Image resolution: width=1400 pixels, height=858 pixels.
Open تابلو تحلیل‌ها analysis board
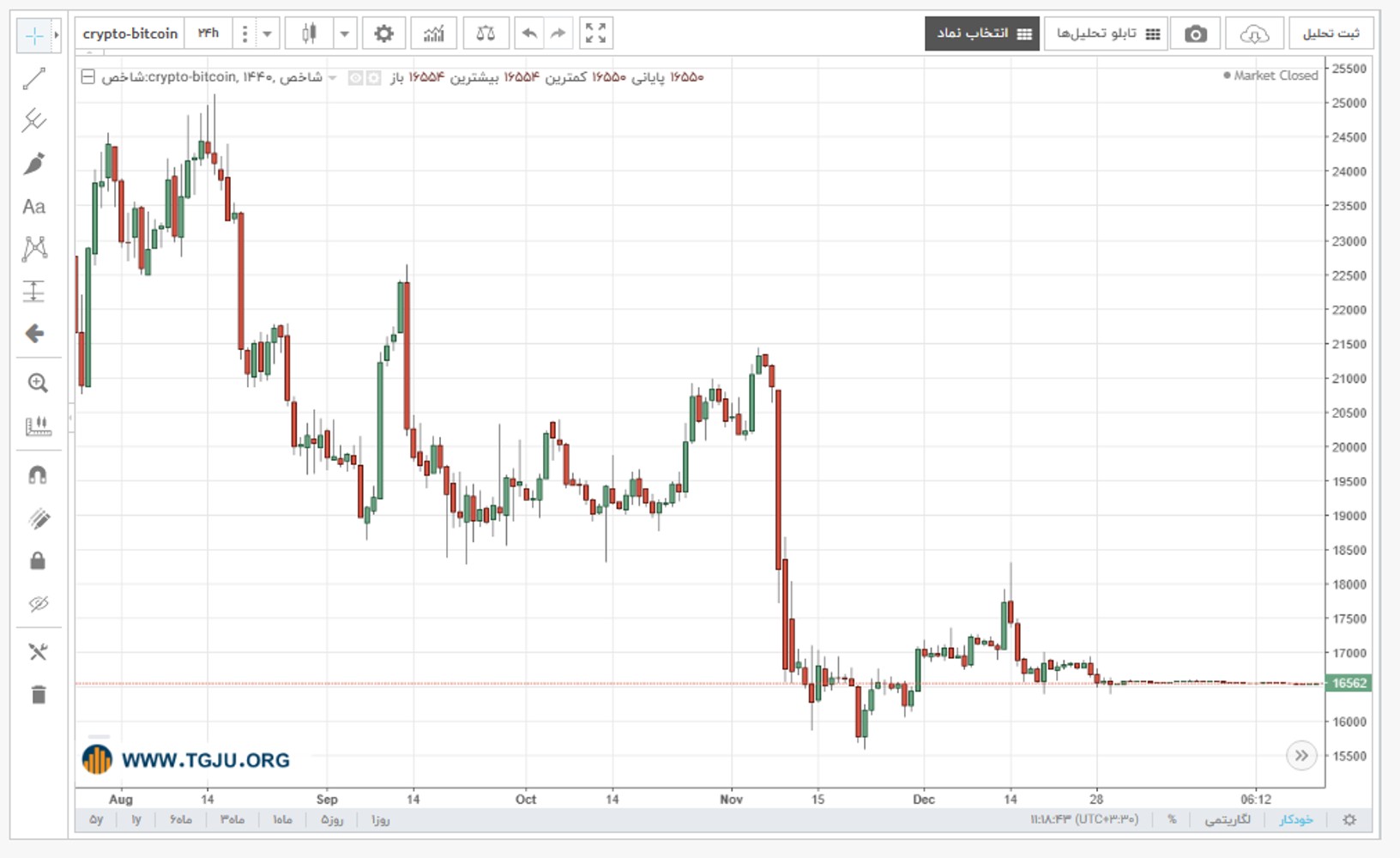point(1107,33)
